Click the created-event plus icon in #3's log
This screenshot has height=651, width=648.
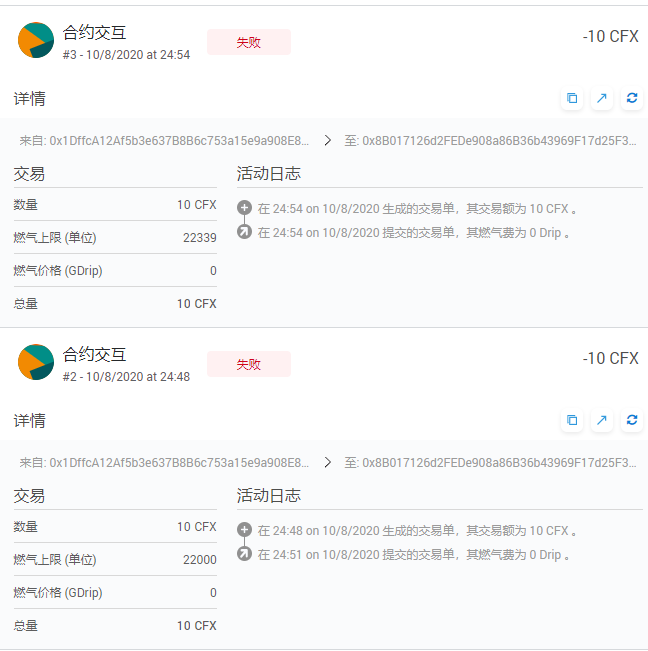pyautogui.click(x=245, y=208)
